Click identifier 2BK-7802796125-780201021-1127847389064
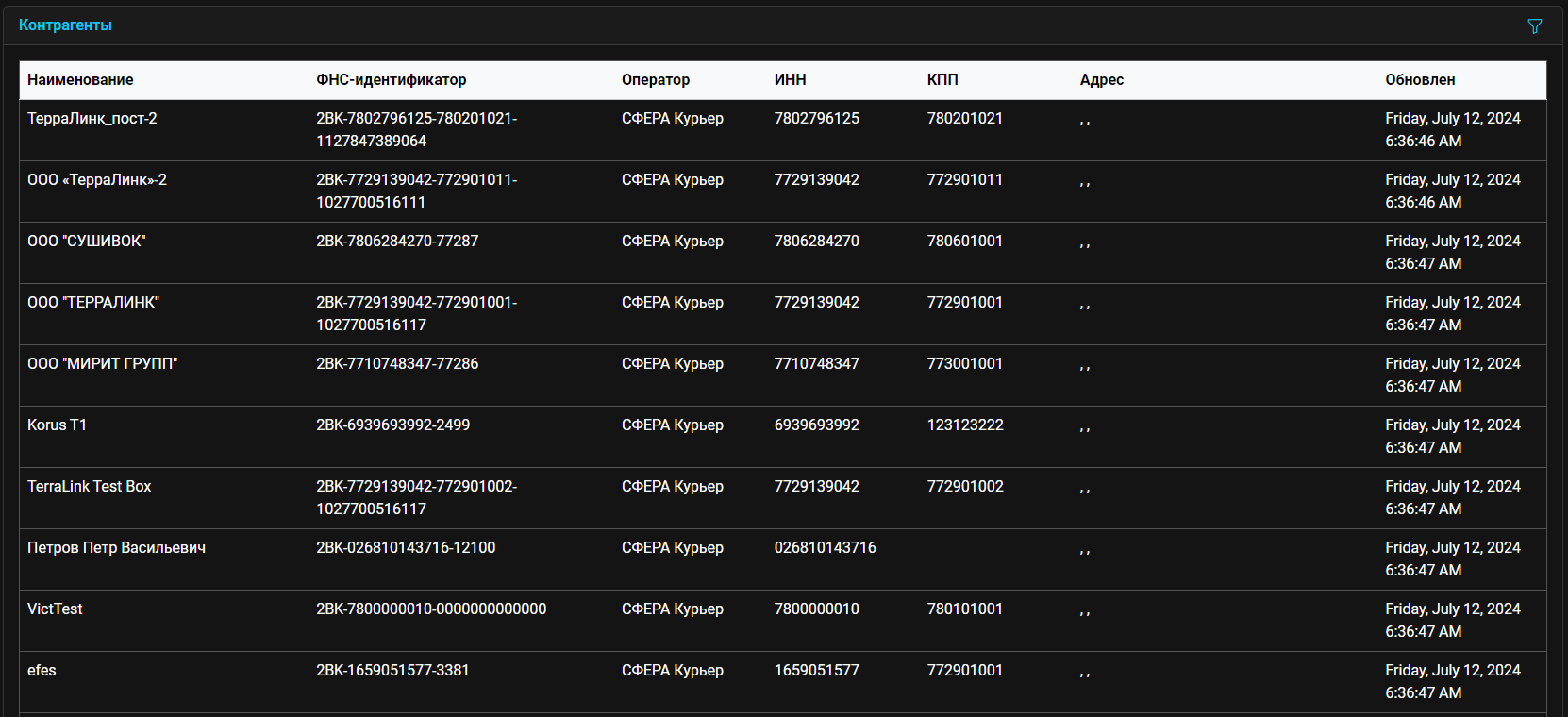Viewport: 1568px width, 717px height. pos(417,130)
